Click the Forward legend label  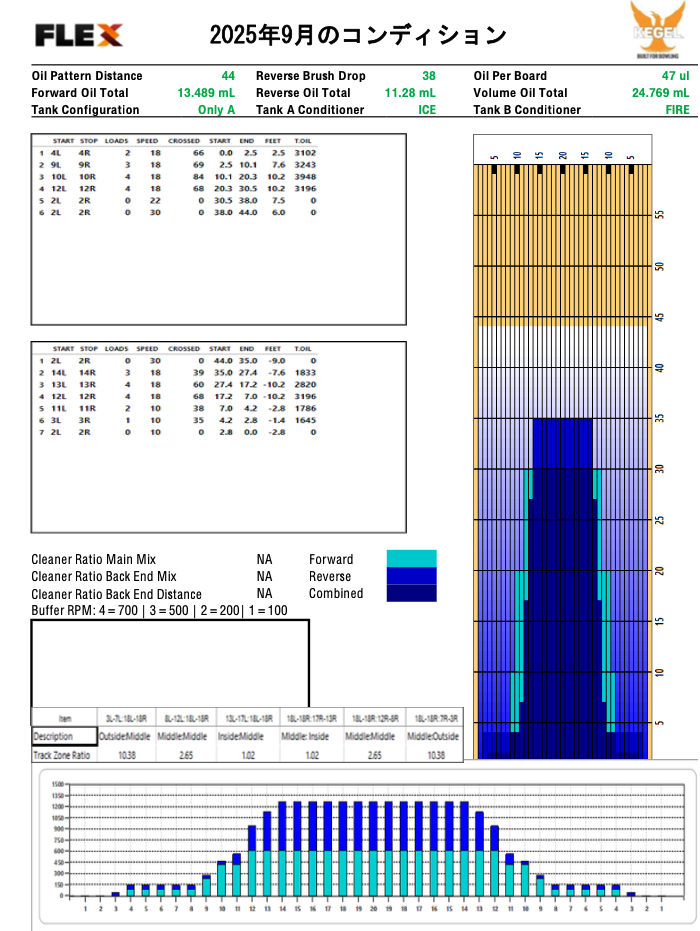331,559
